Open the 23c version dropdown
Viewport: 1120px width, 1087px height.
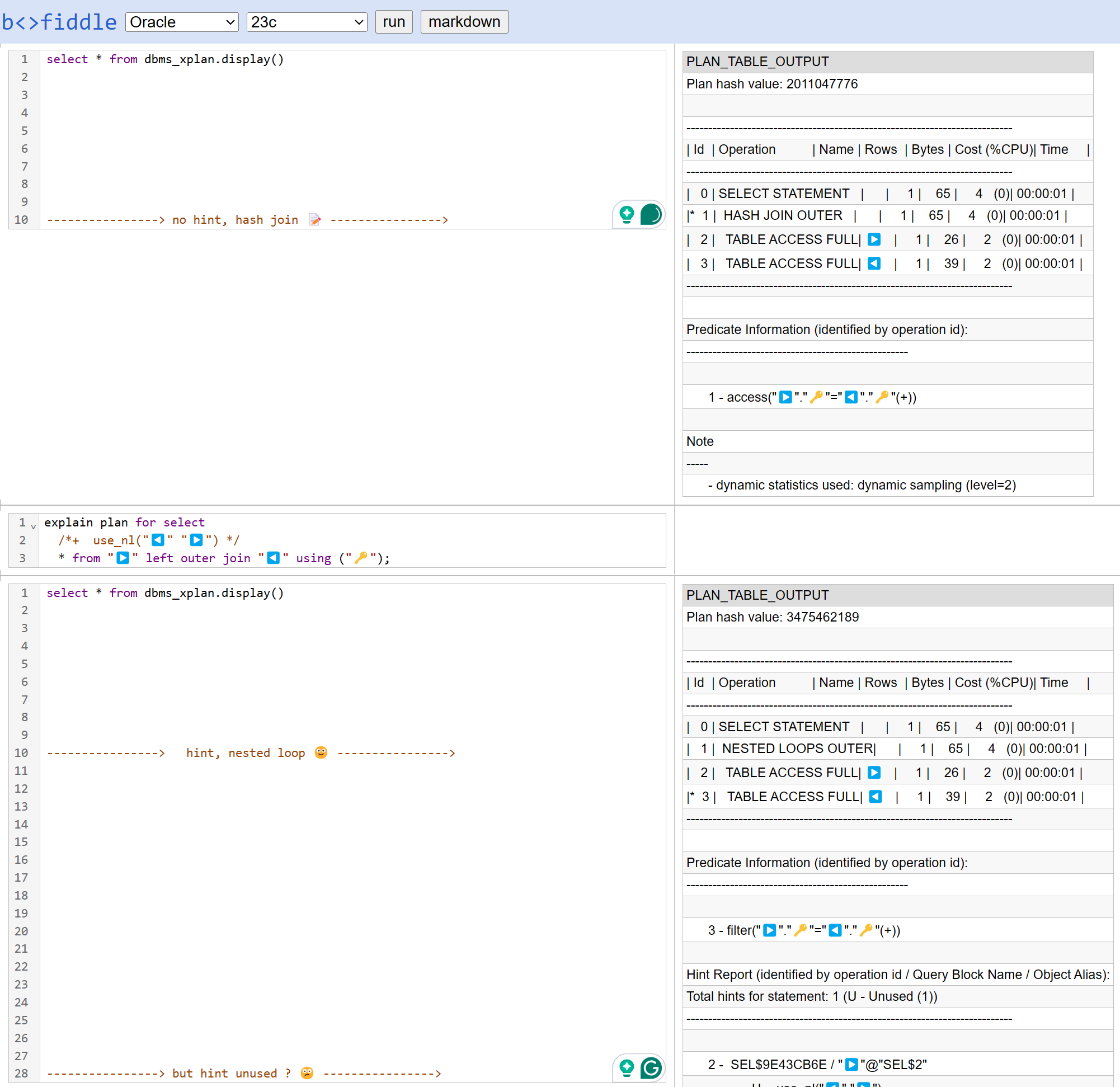click(307, 22)
